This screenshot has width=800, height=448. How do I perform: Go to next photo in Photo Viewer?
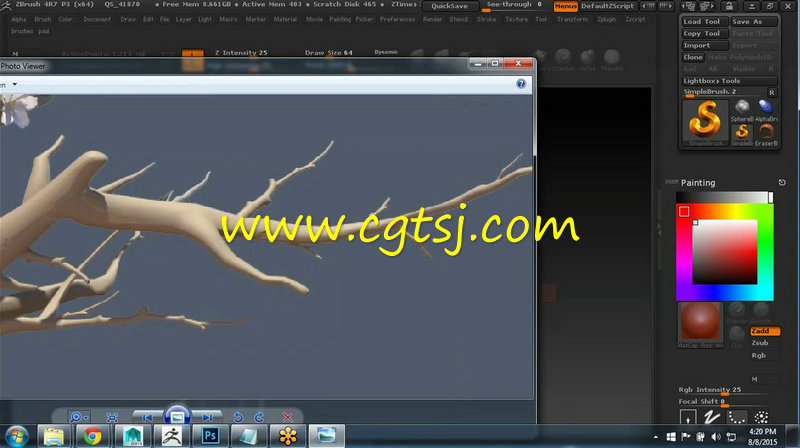coord(207,417)
